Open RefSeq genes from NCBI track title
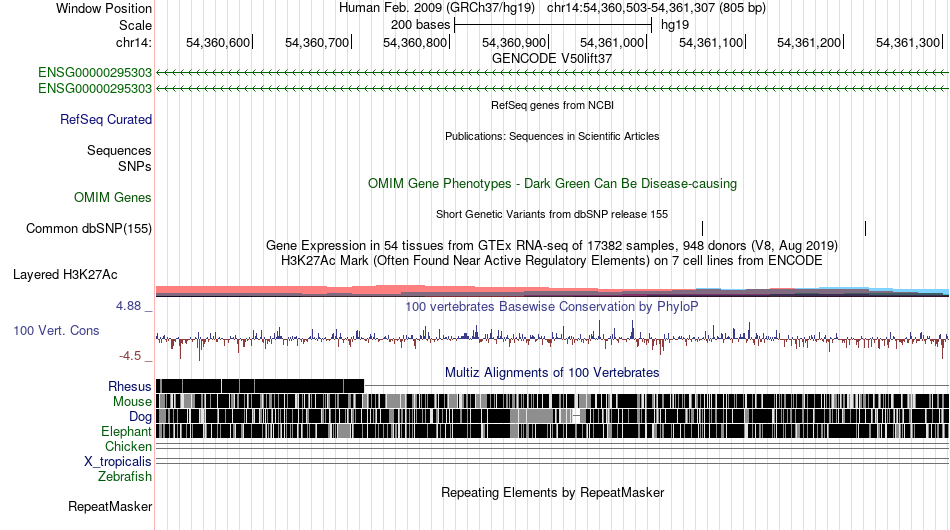The image size is (950, 530). tap(552, 105)
